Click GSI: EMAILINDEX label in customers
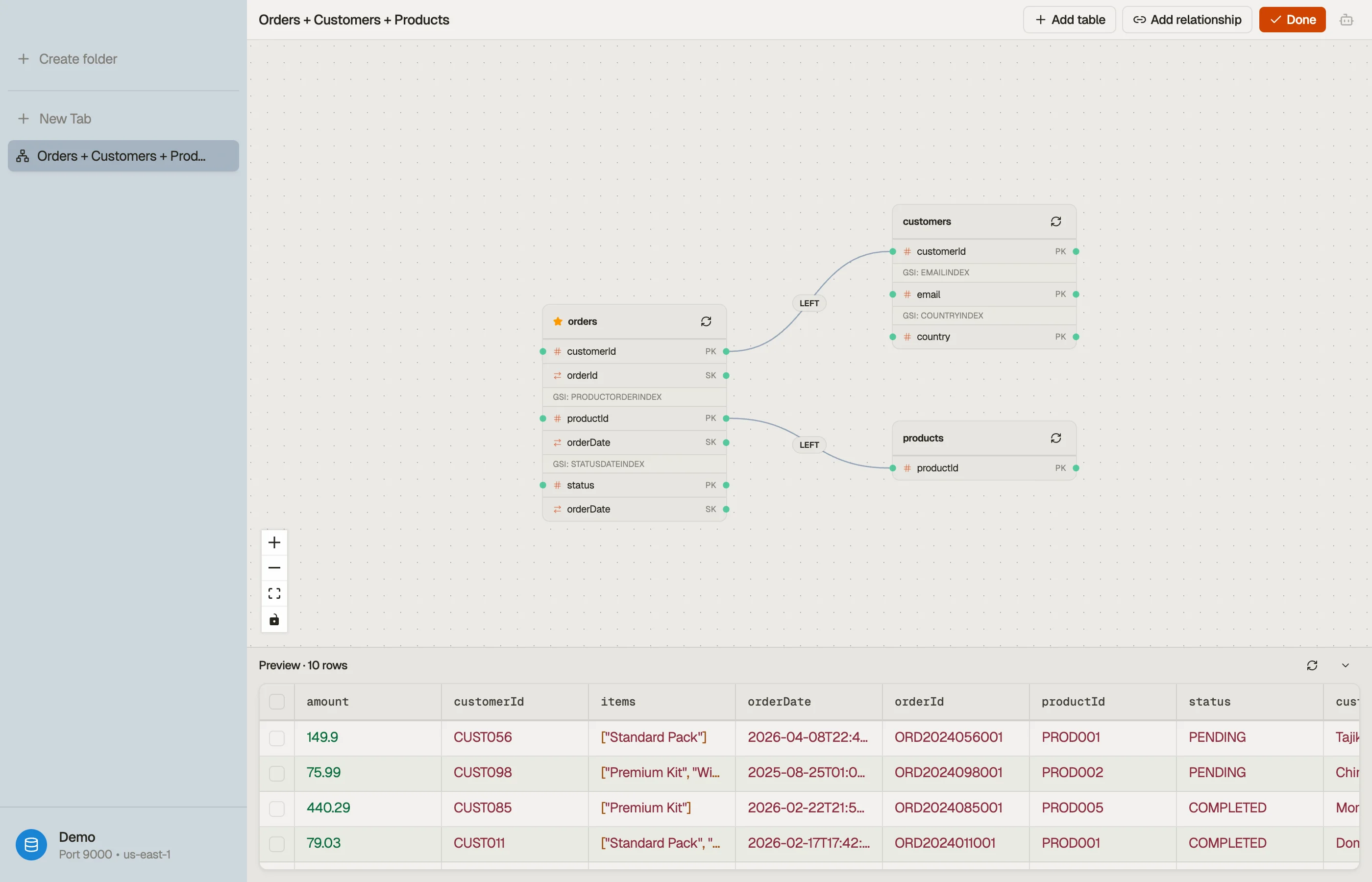 tap(936, 272)
